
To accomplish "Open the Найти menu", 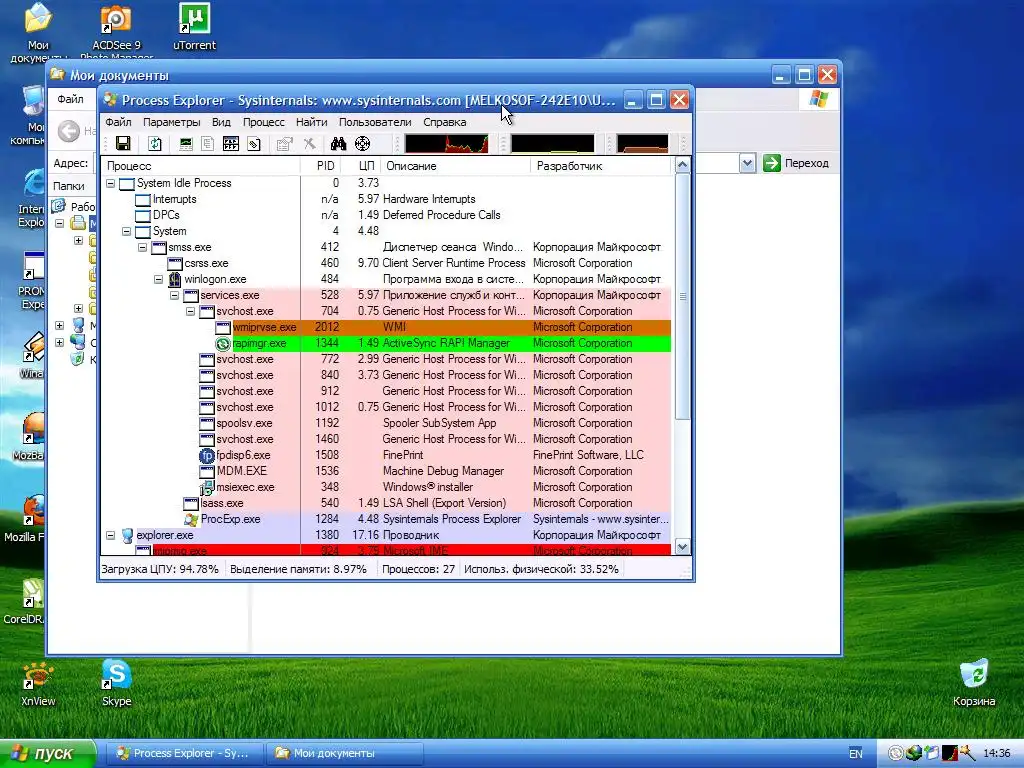I will pyautogui.click(x=312, y=122).
